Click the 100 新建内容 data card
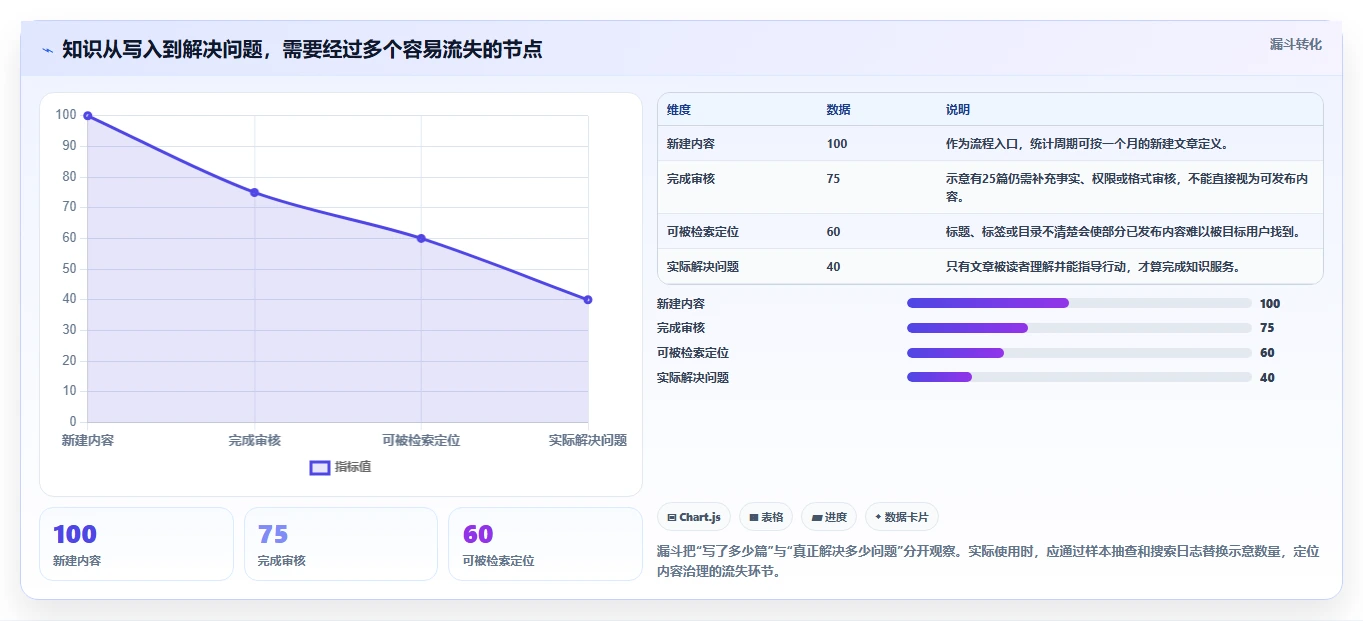Screen dimensions: 1363x621 pyautogui.click(x=136, y=544)
